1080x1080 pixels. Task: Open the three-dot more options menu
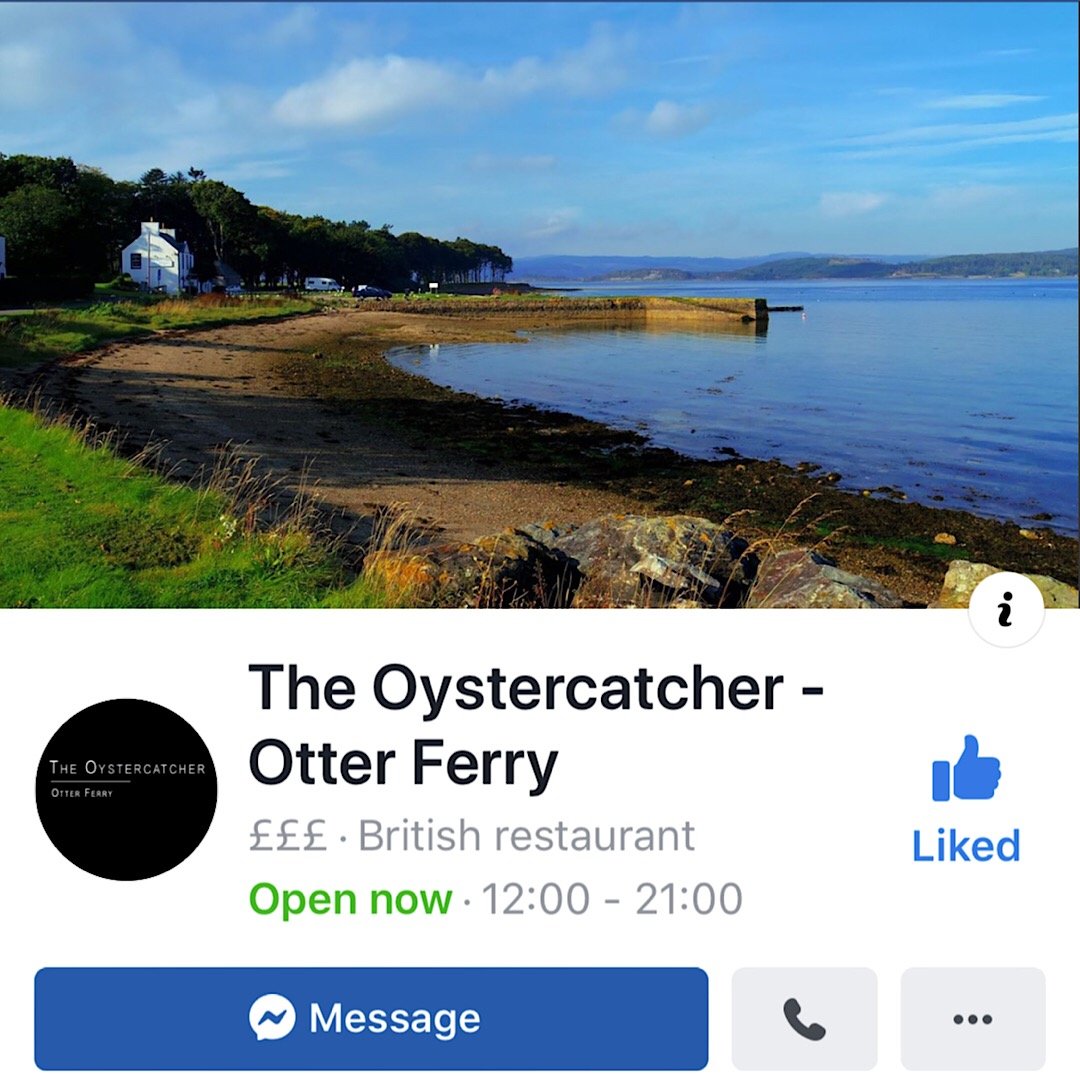click(x=973, y=1018)
